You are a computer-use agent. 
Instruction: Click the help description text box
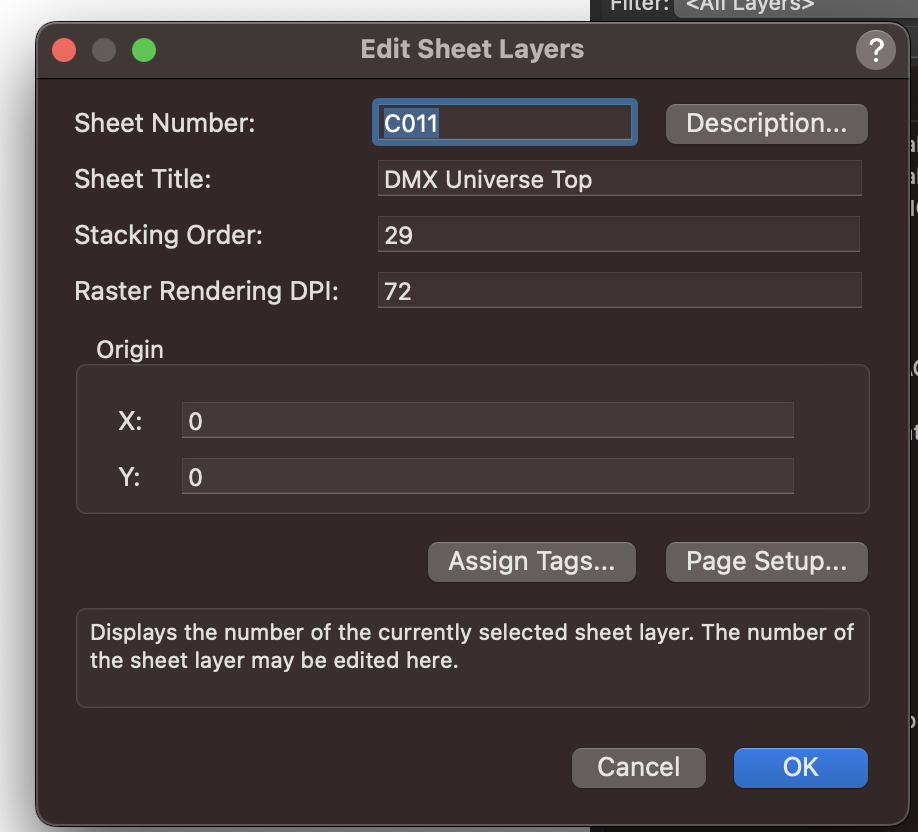[x=472, y=657]
